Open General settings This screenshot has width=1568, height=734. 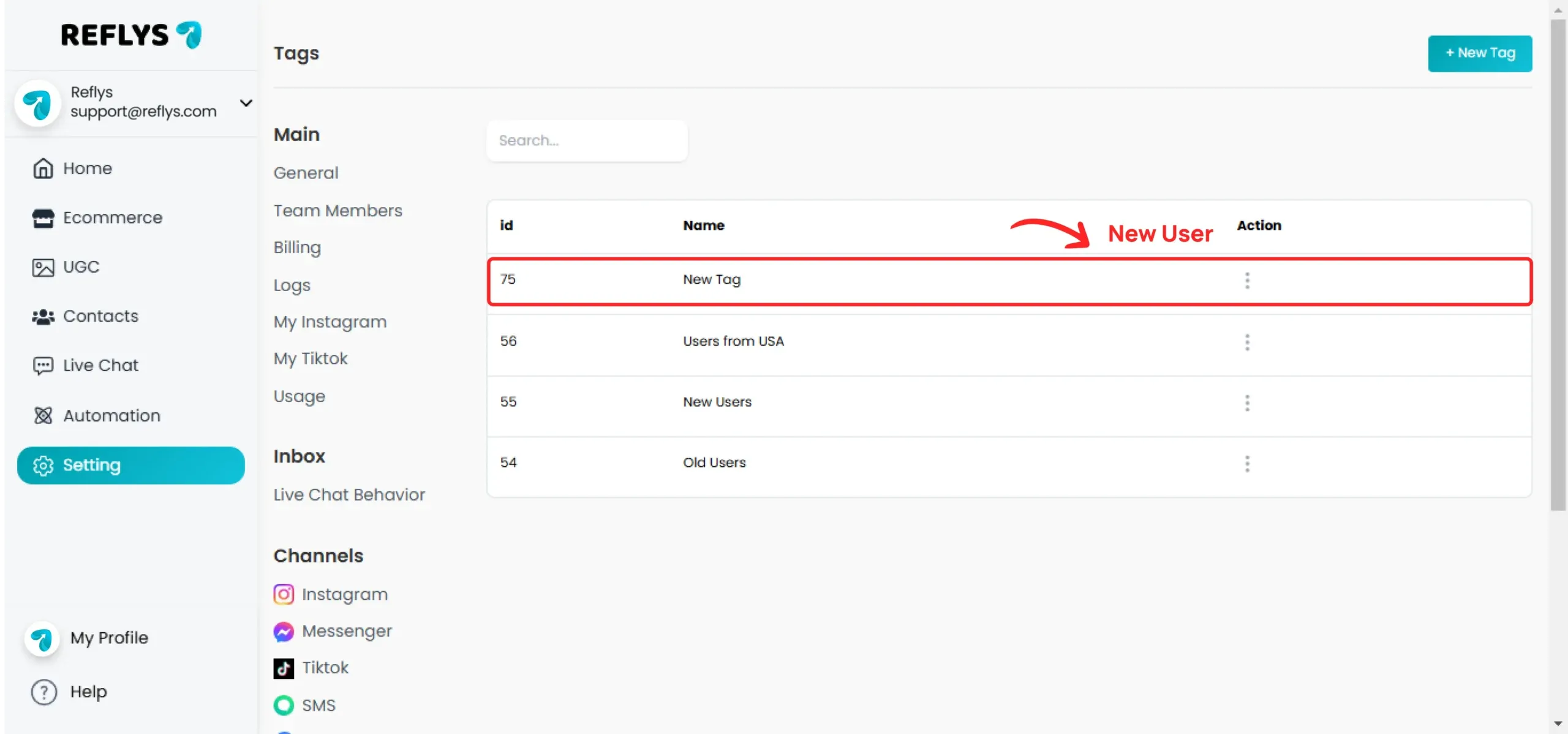tap(306, 173)
